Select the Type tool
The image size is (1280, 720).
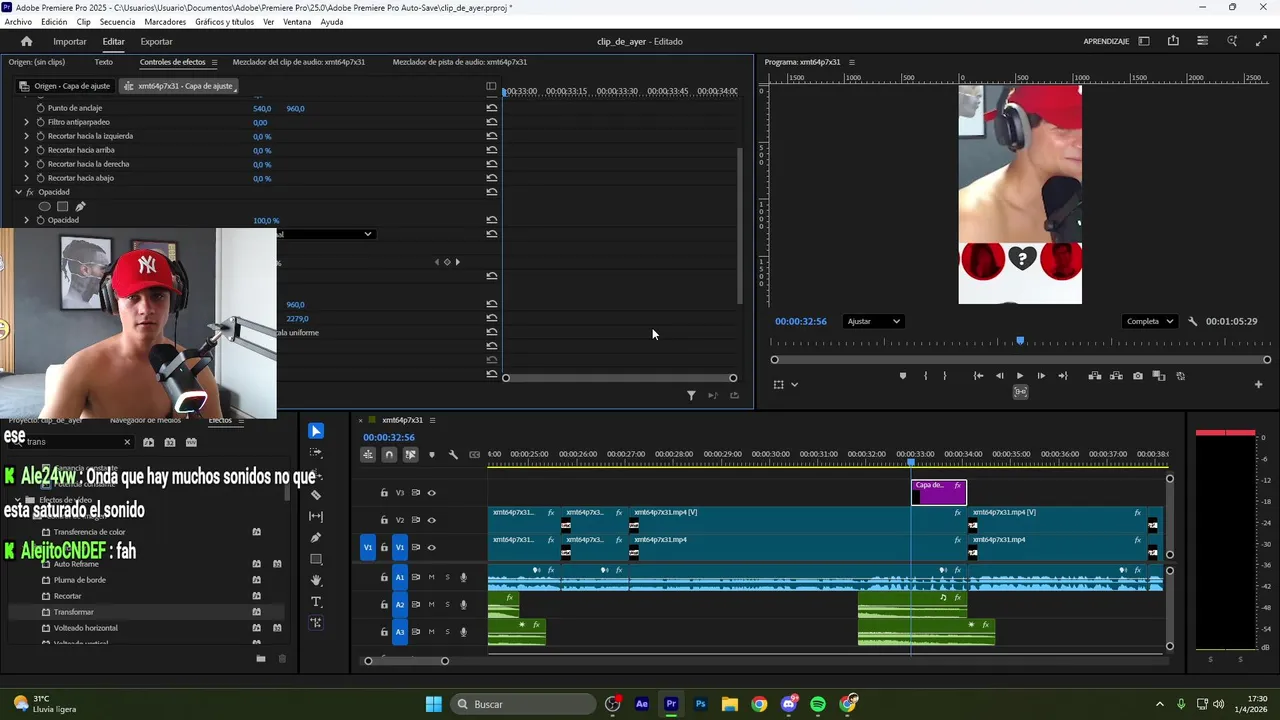[x=316, y=601]
